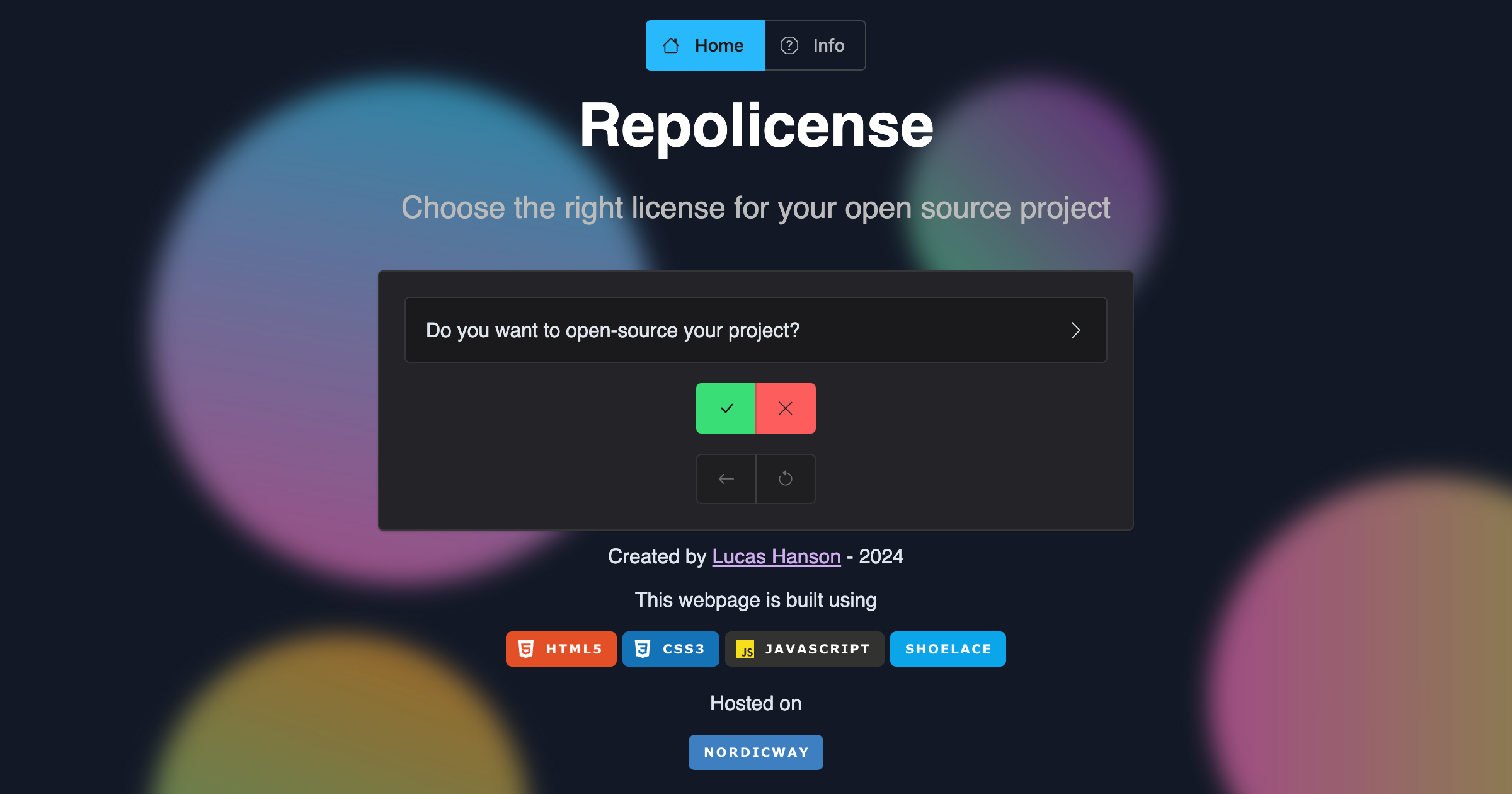
Task: Click the house icon in navigation
Action: pos(671,45)
